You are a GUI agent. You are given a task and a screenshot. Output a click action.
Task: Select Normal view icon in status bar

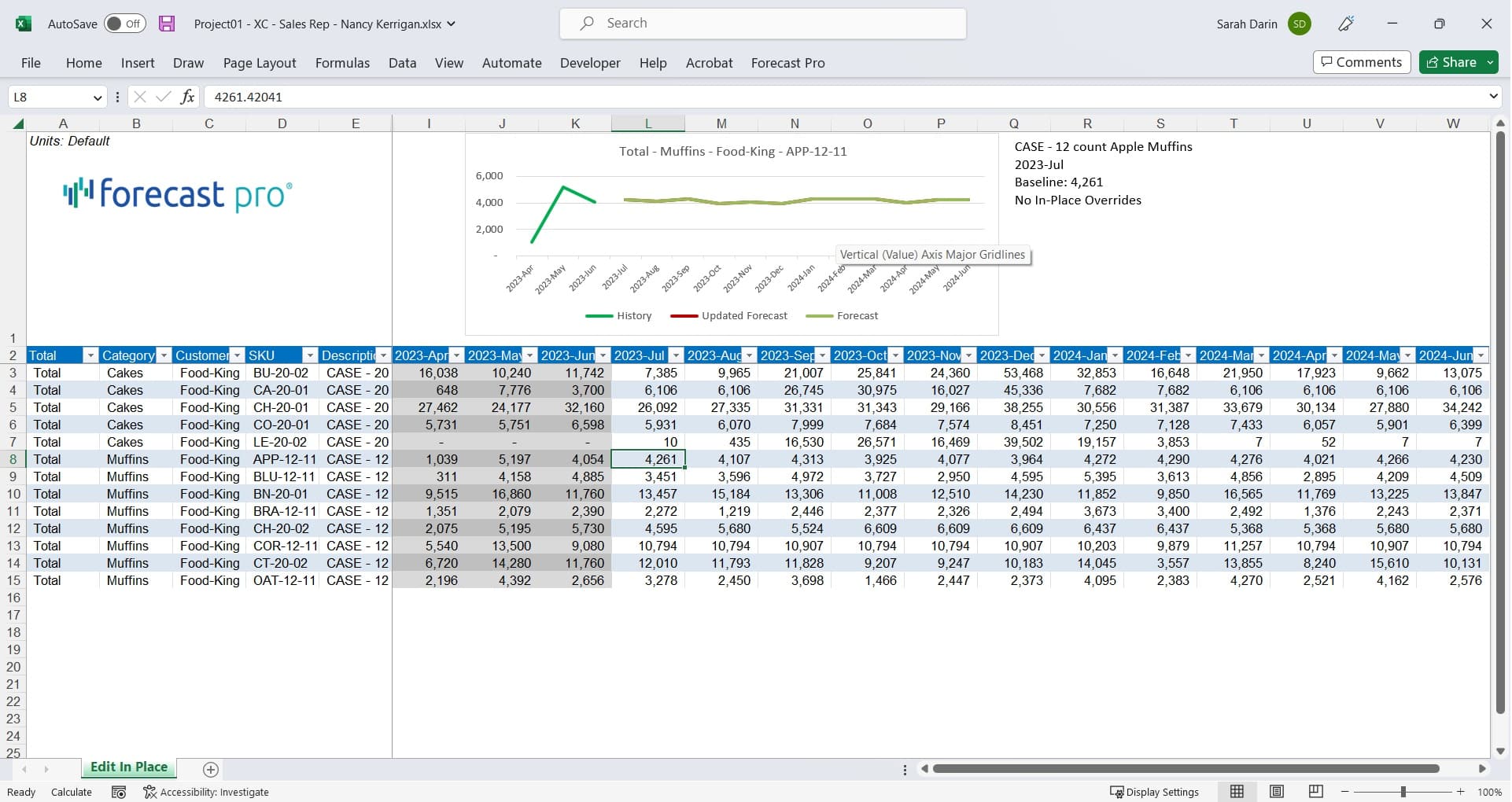[1237, 792]
